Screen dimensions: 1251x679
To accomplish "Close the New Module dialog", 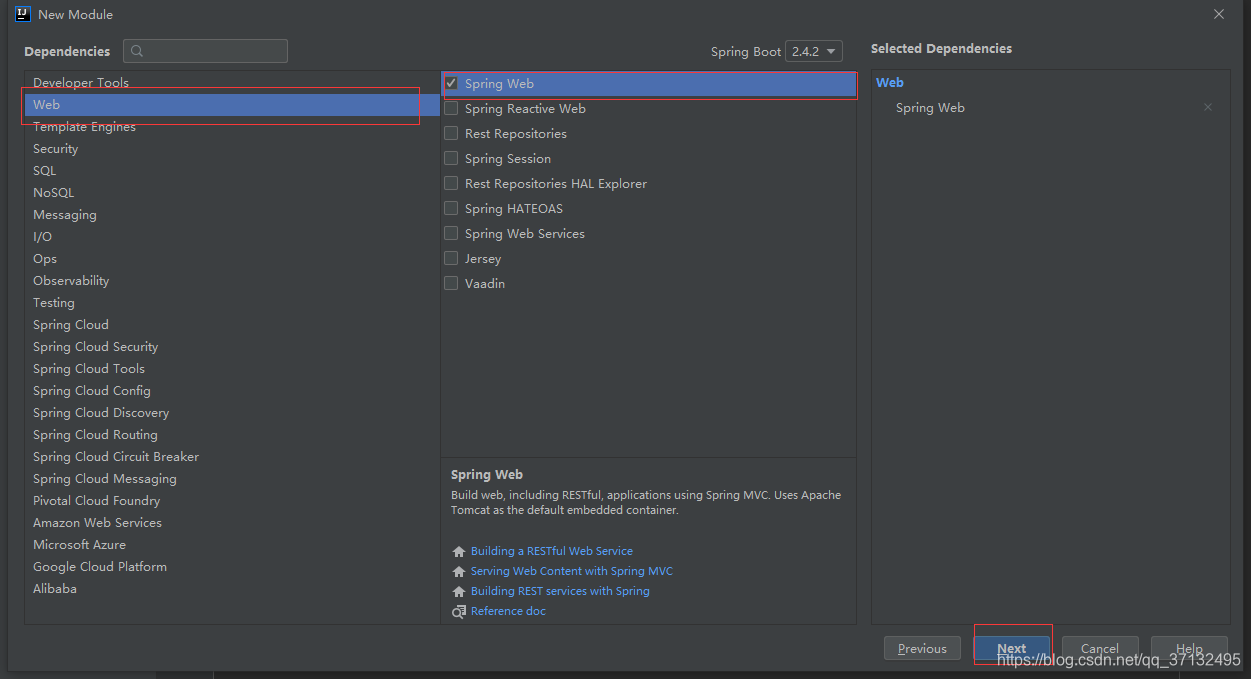I will pos(1219,14).
